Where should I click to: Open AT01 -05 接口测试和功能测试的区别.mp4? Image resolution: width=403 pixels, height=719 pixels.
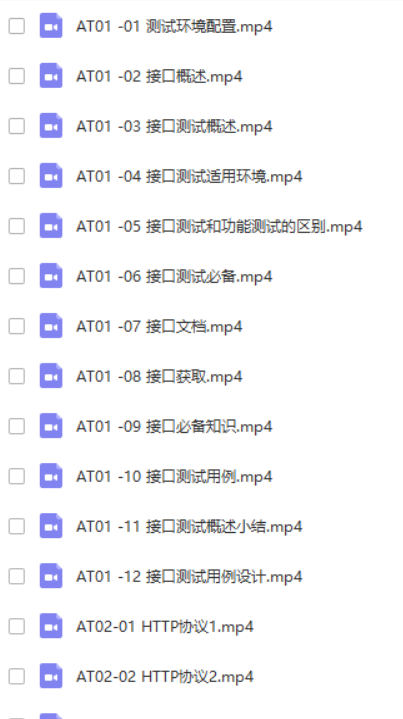(x=219, y=226)
